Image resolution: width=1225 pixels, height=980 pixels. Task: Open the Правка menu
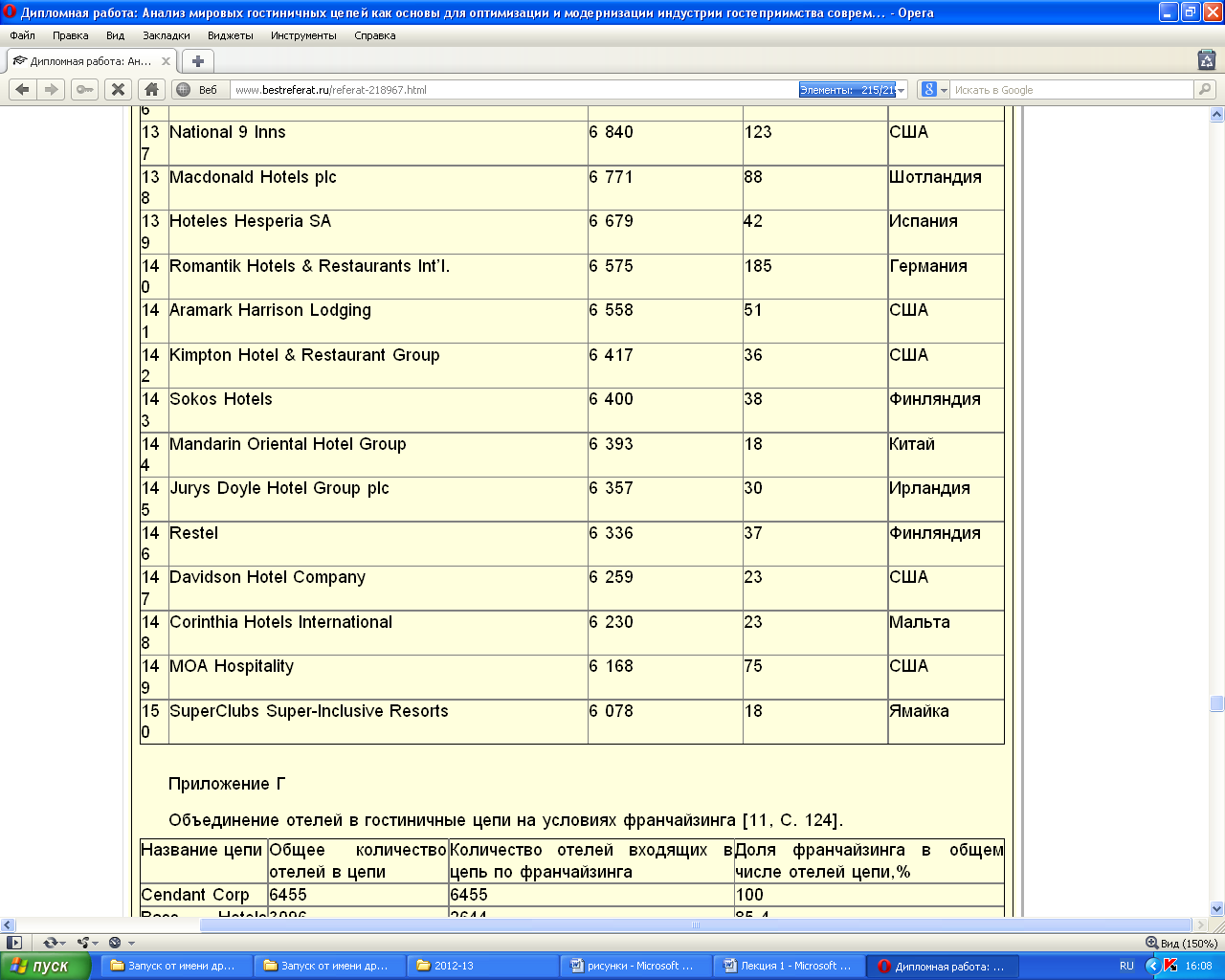pyautogui.click(x=71, y=35)
